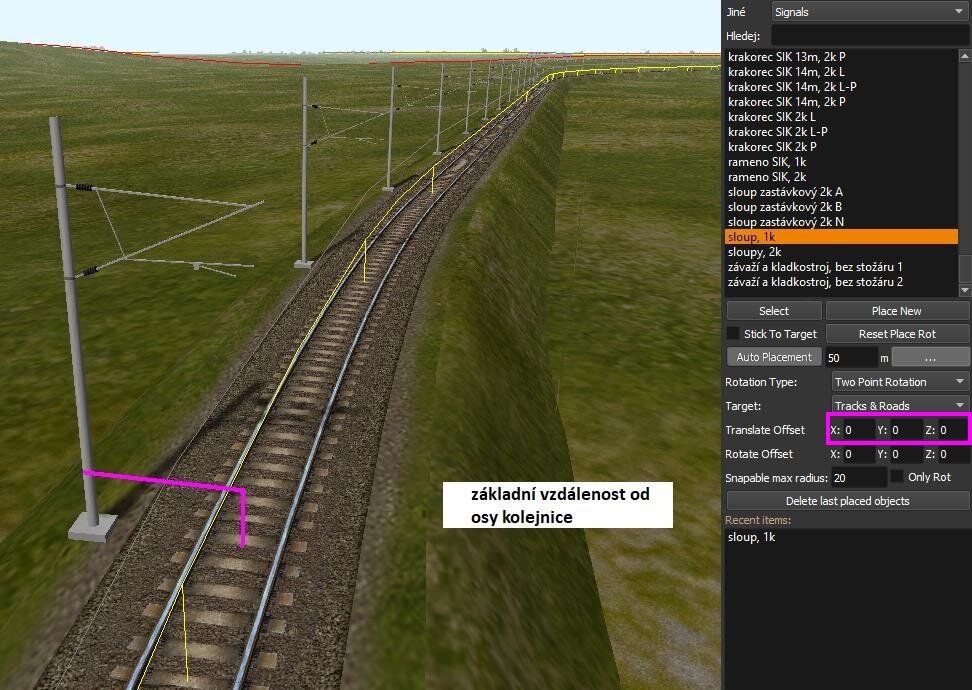Open the Signals category dropdown
Screen dimensions: 972x690
870,12
